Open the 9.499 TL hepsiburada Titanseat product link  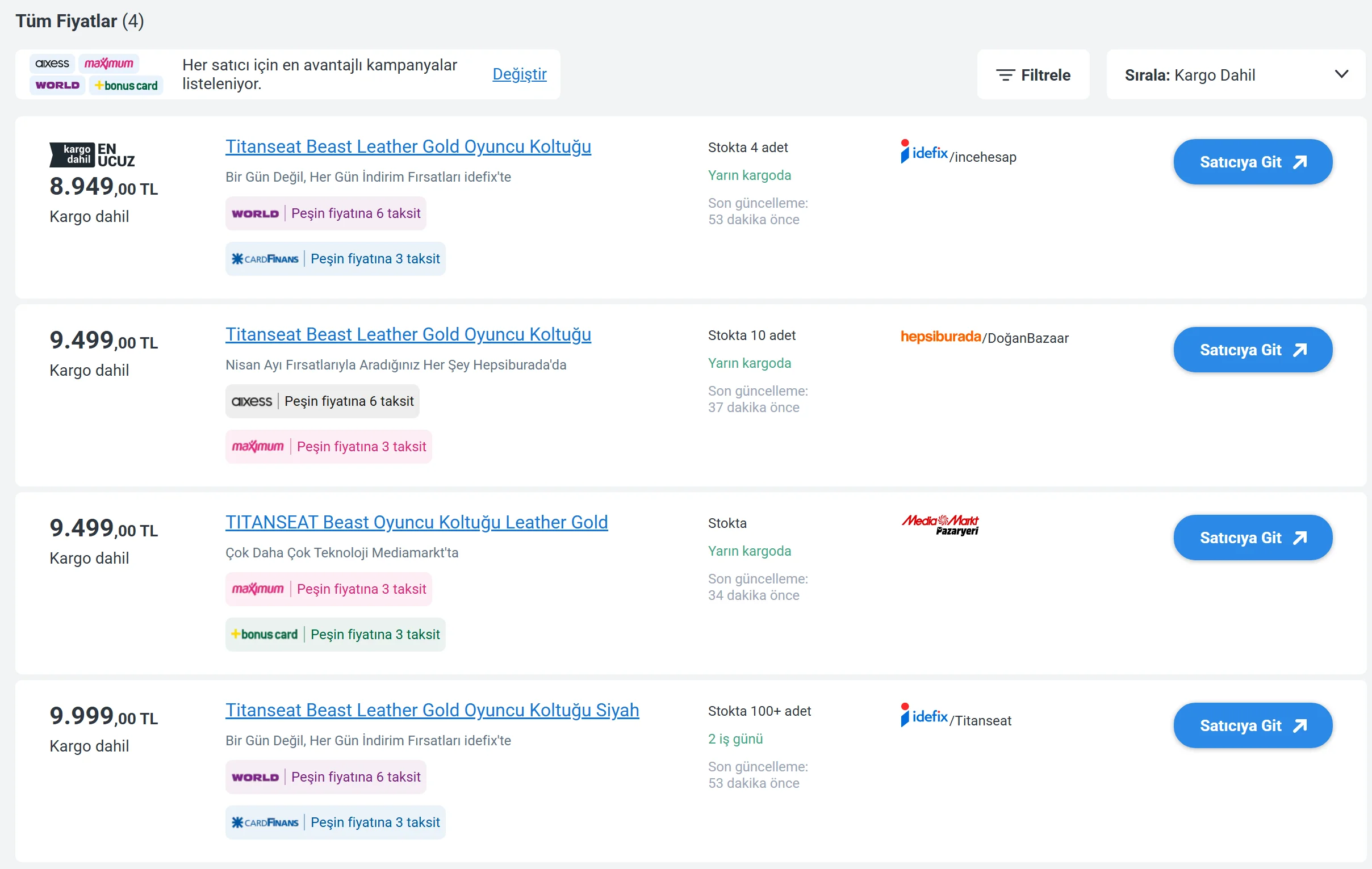pyautogui.click(x=408, y=334)
